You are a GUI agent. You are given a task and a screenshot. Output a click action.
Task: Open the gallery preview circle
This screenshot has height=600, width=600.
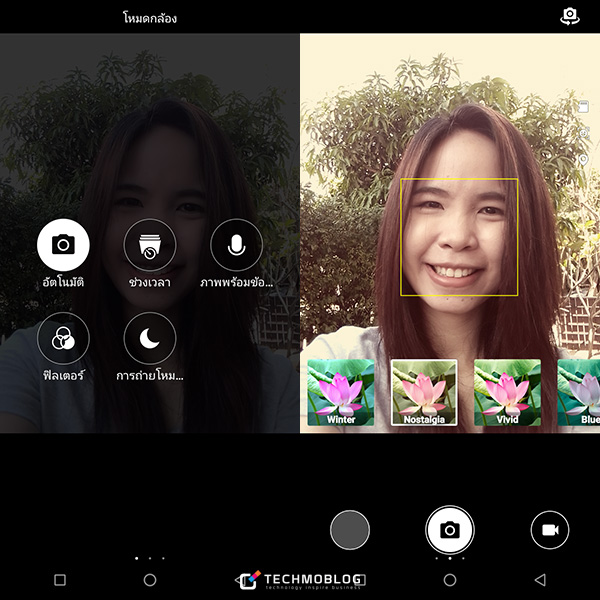coord(350,530)
